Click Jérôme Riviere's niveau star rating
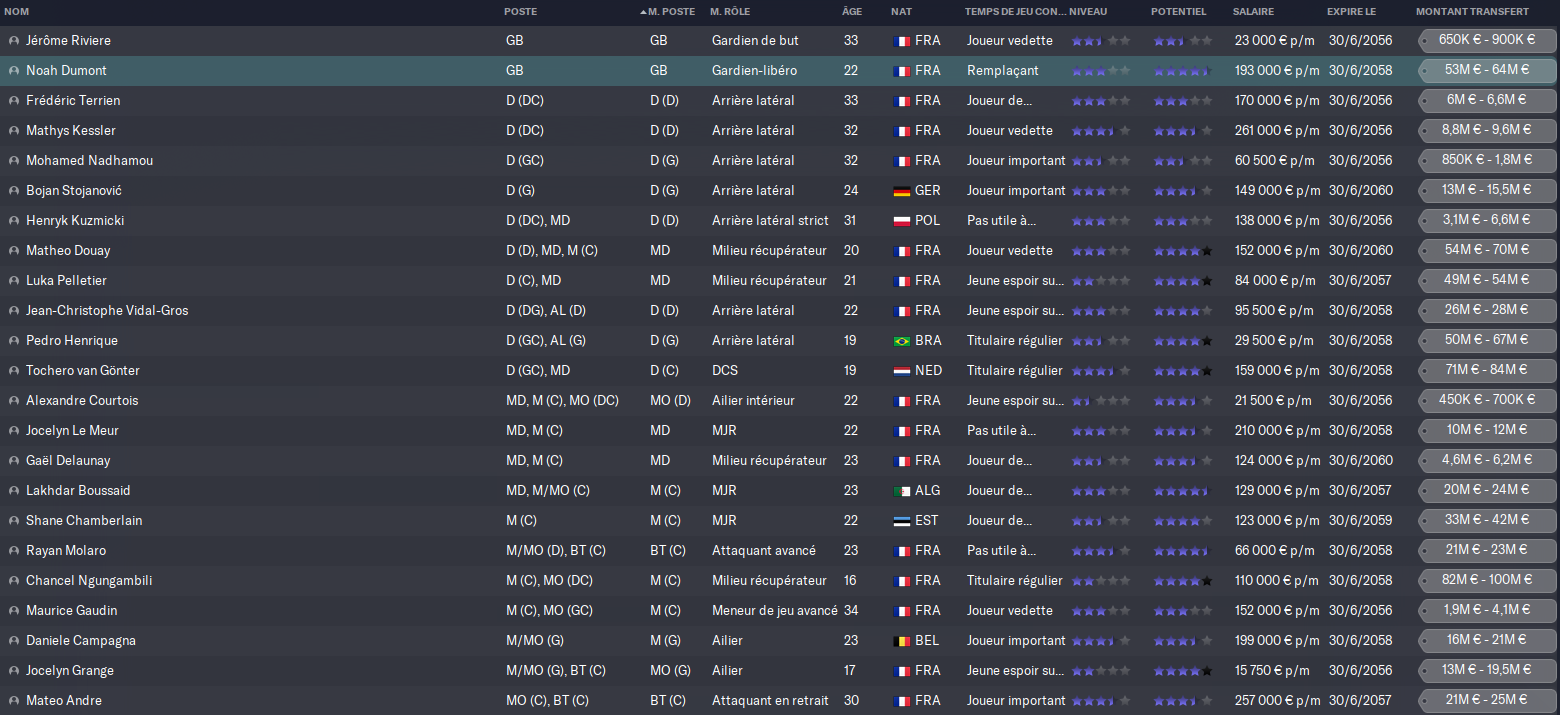The width and height of the screenshot is (1560, 715). pos(1100,41)
